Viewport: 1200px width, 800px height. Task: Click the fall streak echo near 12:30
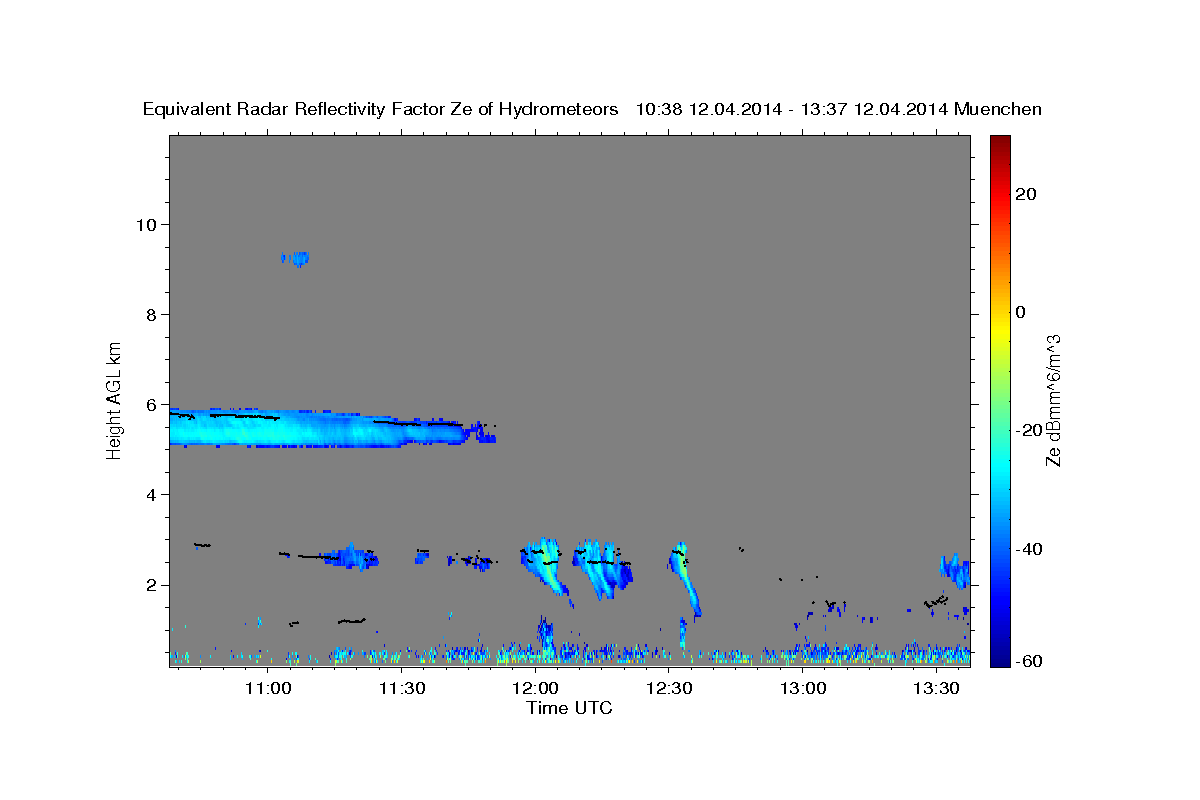coord(685,578)
